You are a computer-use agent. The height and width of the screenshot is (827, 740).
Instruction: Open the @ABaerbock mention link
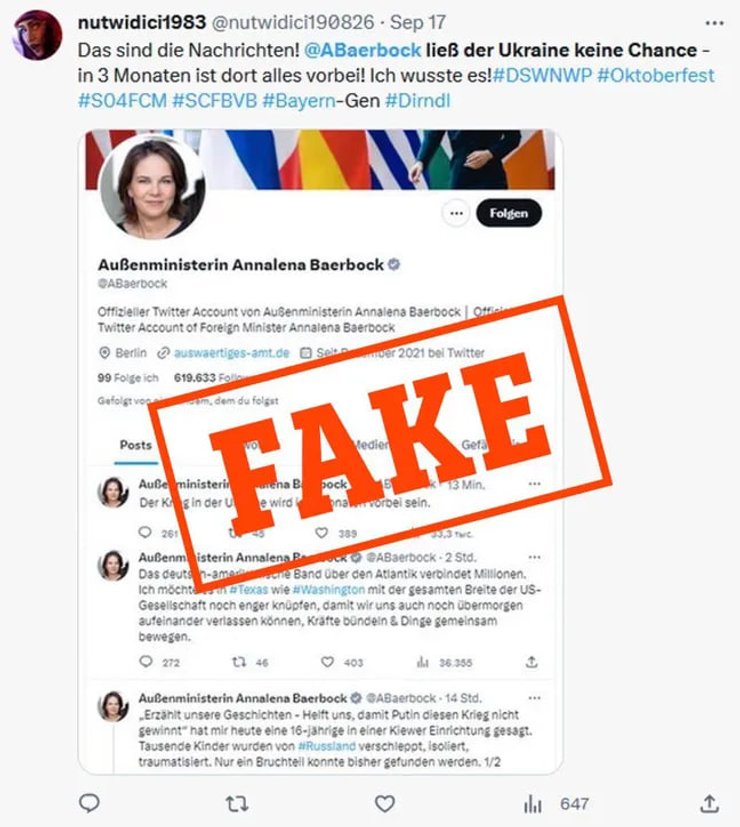click(362, 50)
